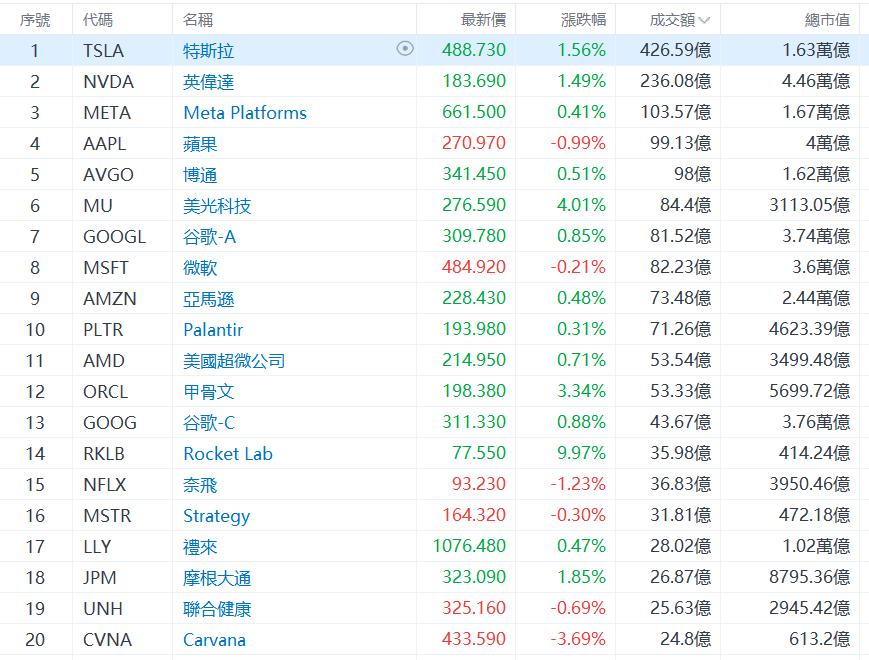The image size is (869, 660).
Task: Open the Carvana stock link
Action: click(214, 640)
